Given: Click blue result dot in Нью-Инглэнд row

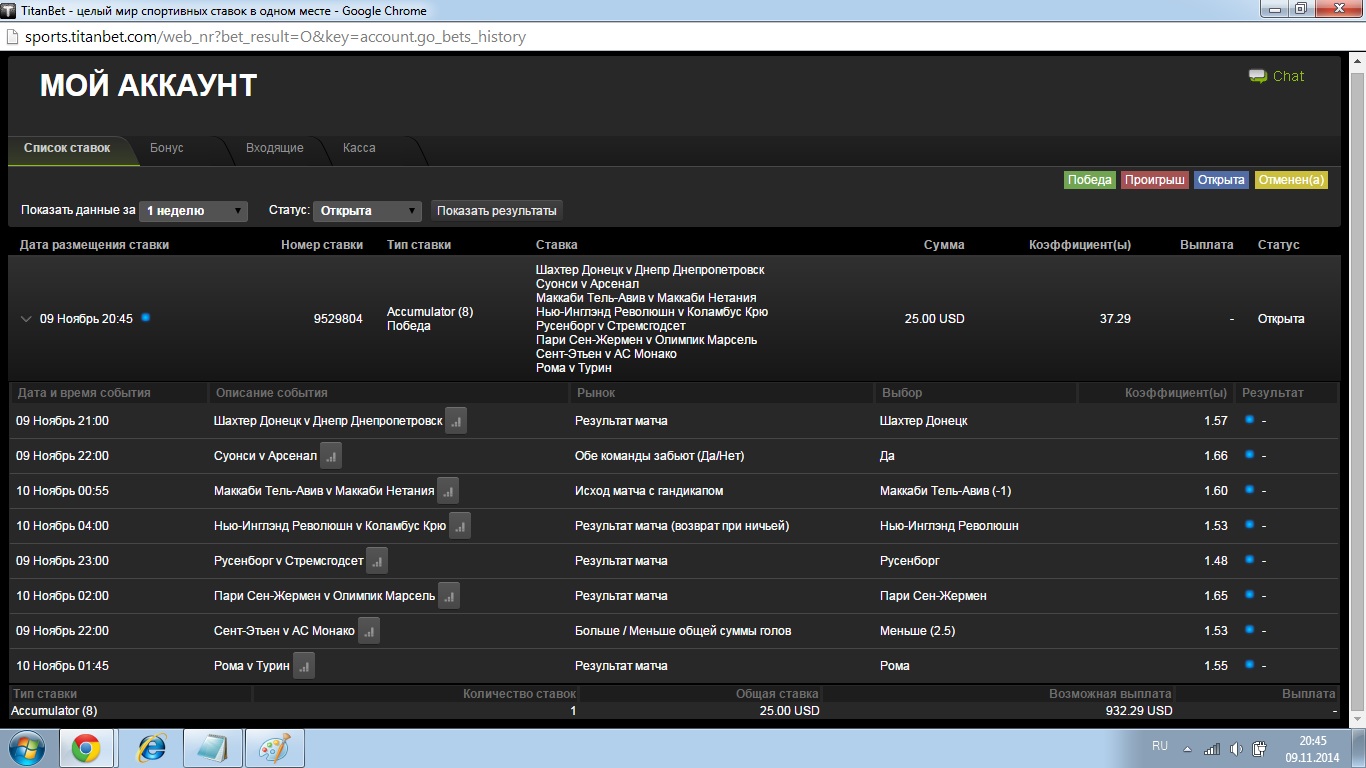Looking at the screenshot, I should [x=1249, y=525].
